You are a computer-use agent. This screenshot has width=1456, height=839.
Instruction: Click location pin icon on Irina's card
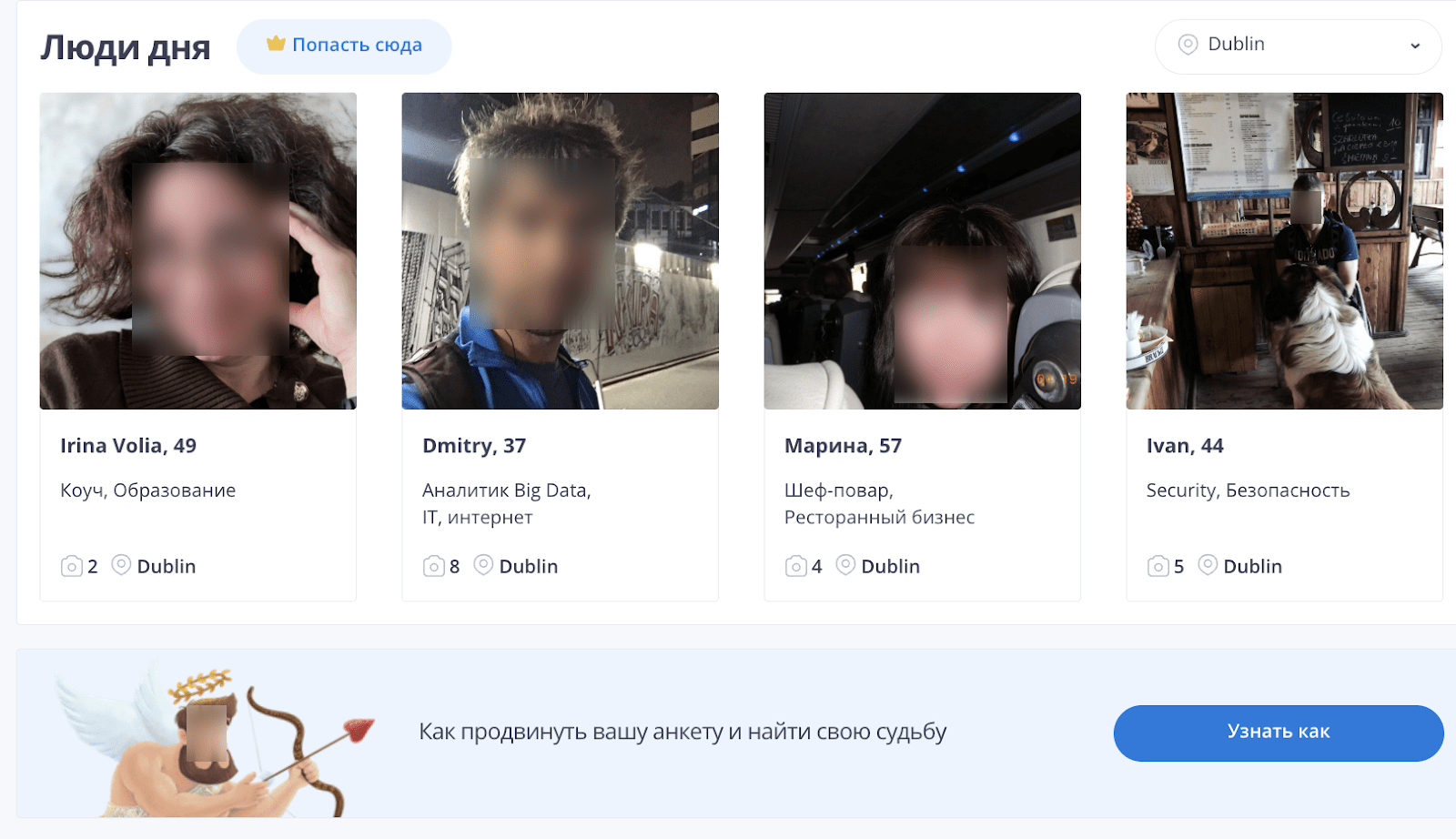[x=121, y=565]
